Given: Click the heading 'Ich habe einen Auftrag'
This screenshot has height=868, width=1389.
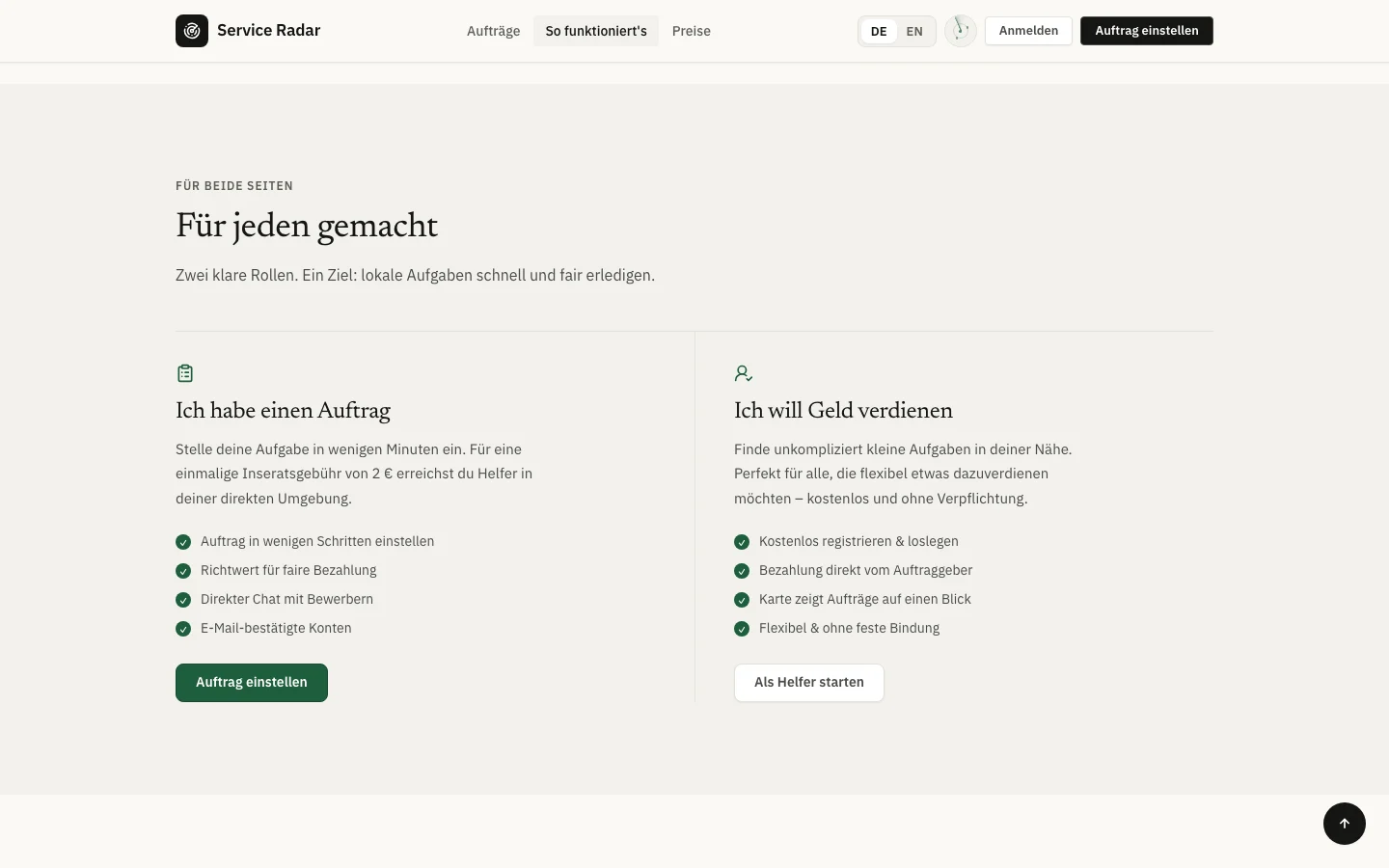Looking at the screenshot, I should click(x=284, y=411).
